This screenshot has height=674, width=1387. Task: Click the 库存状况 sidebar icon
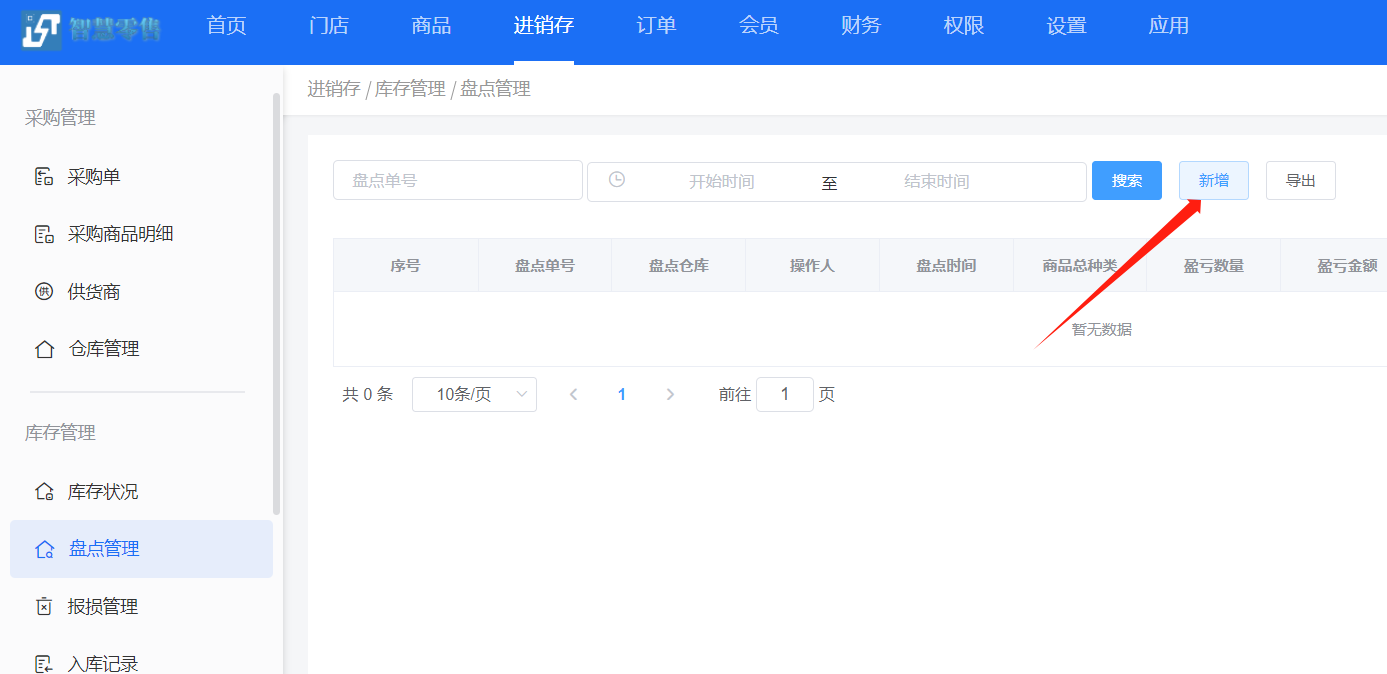44,492
